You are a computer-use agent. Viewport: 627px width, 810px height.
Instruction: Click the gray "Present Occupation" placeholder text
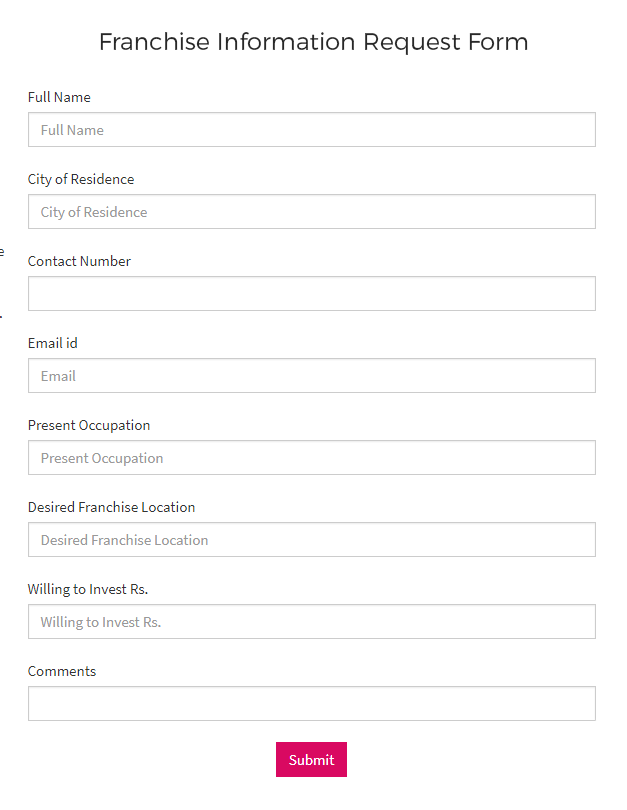click(x=102, y=458)
